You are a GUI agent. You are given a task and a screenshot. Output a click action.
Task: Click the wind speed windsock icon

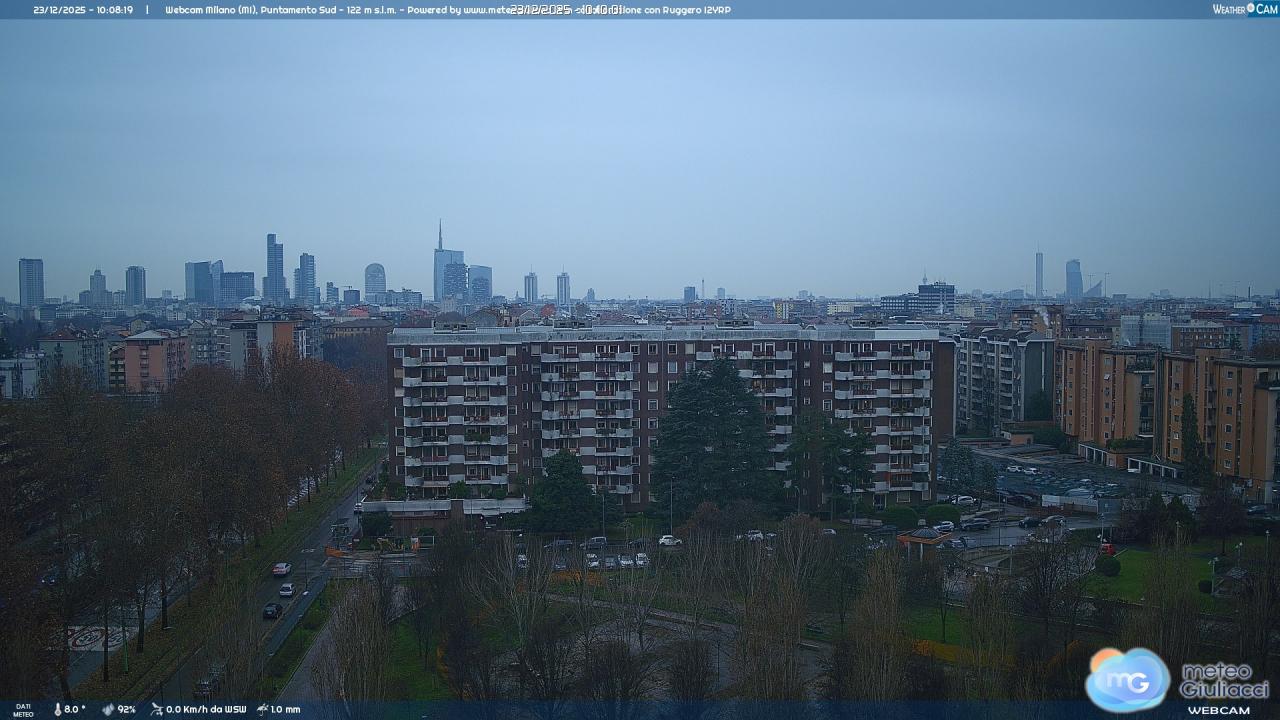(x=157, y=709)
